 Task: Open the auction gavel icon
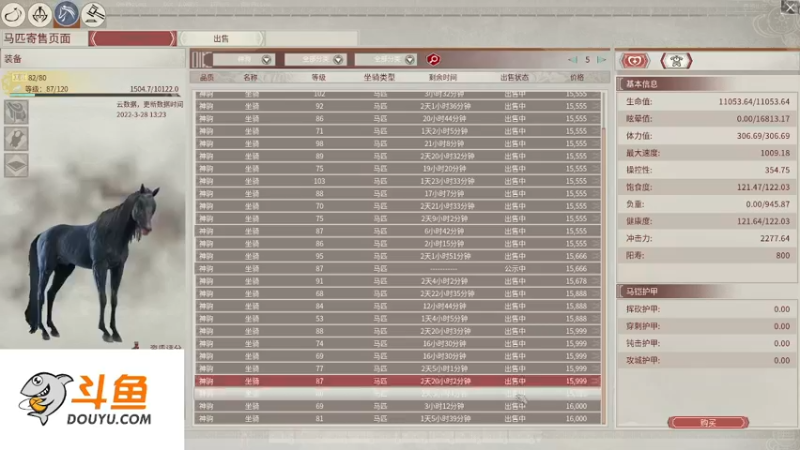click(x=93, y=14)
